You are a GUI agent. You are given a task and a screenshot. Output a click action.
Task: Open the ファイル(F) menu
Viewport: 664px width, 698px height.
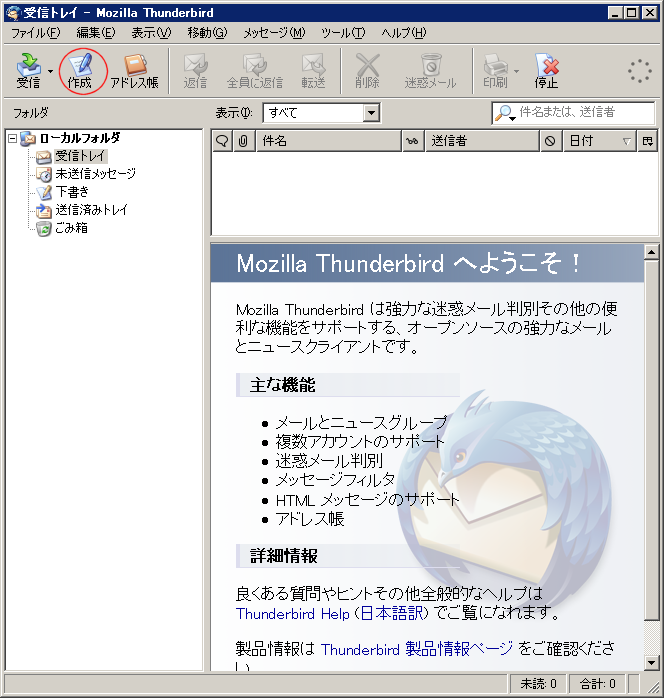click(x=35, y=32)
